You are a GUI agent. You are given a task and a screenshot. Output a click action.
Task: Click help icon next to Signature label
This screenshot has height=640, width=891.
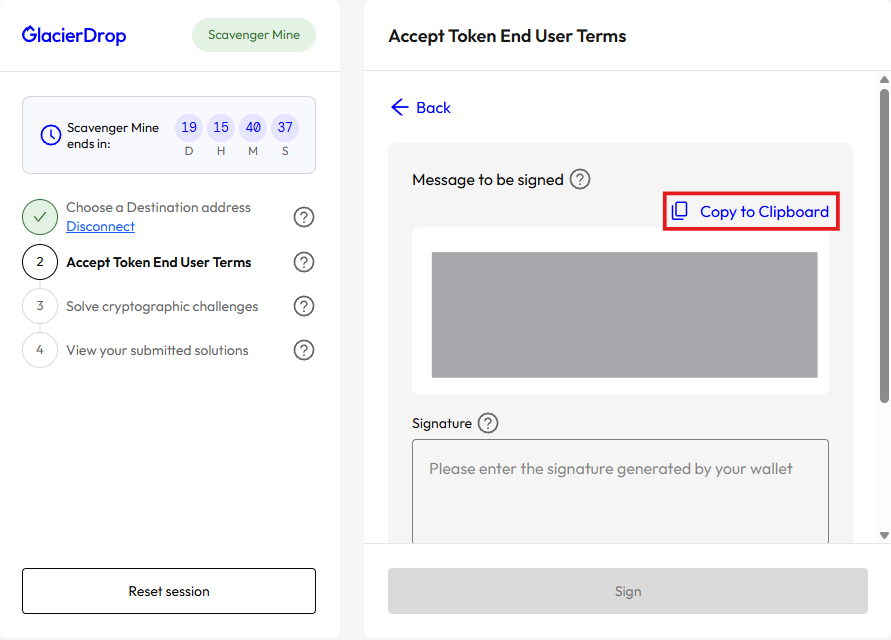point(488,423)
